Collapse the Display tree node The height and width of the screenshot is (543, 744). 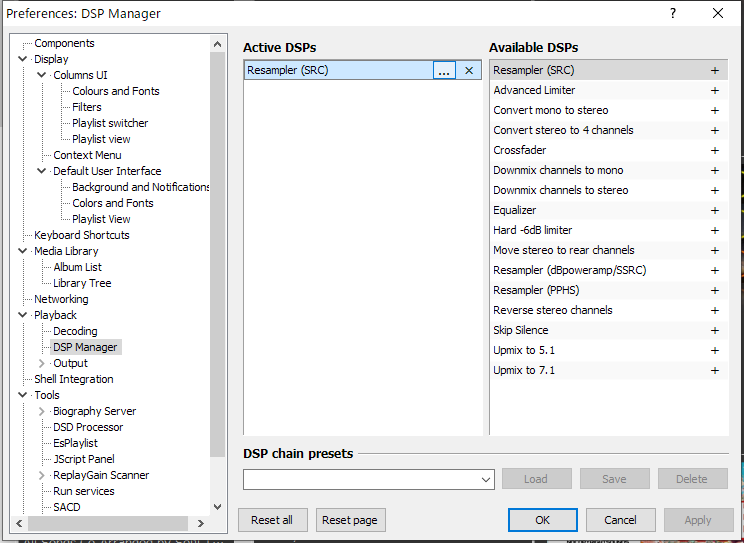coord(23,59)
